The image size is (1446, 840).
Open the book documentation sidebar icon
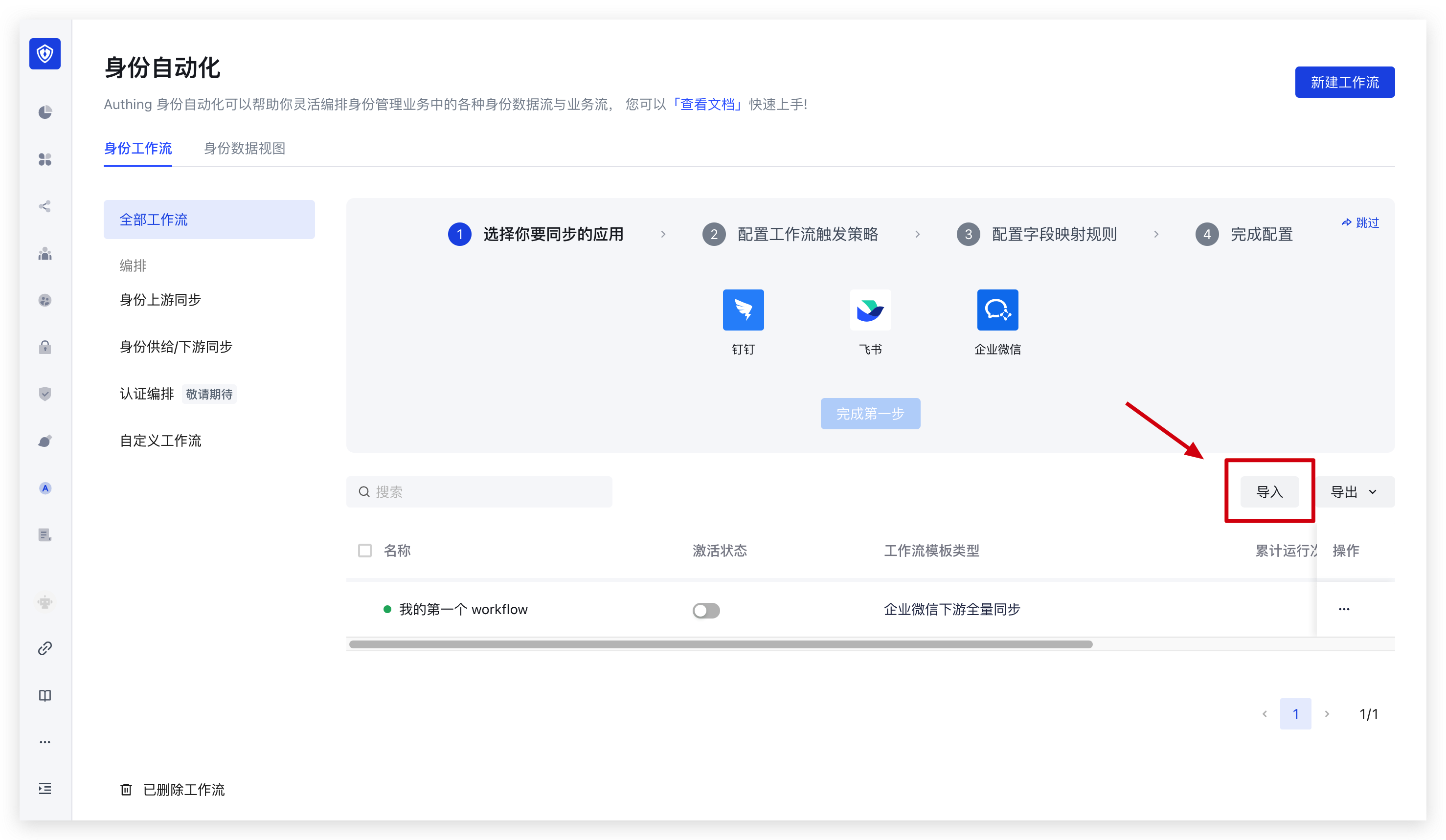(45, 695)
